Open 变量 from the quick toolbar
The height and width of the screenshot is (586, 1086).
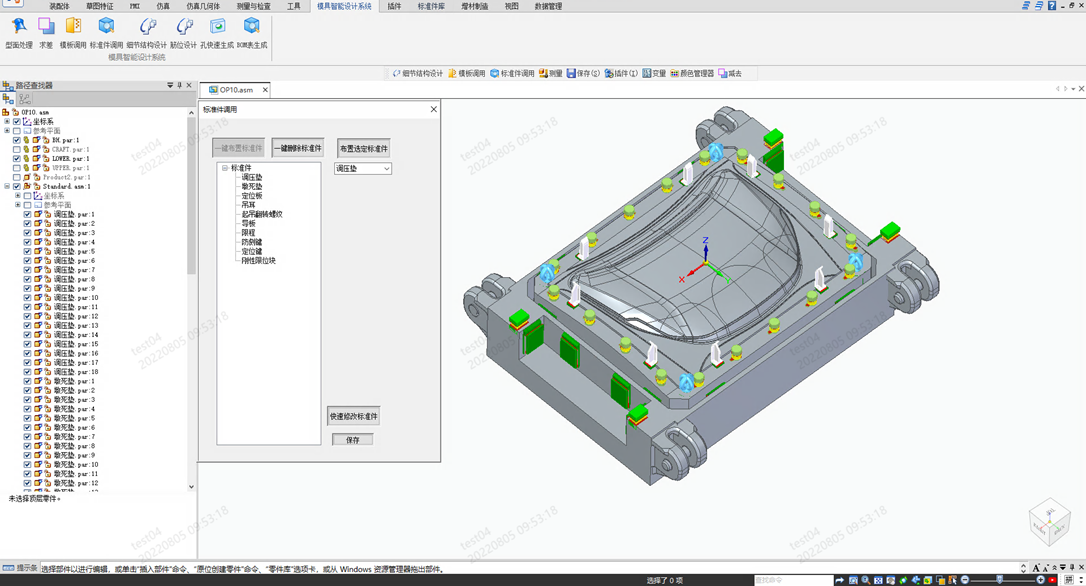(654, 73)
